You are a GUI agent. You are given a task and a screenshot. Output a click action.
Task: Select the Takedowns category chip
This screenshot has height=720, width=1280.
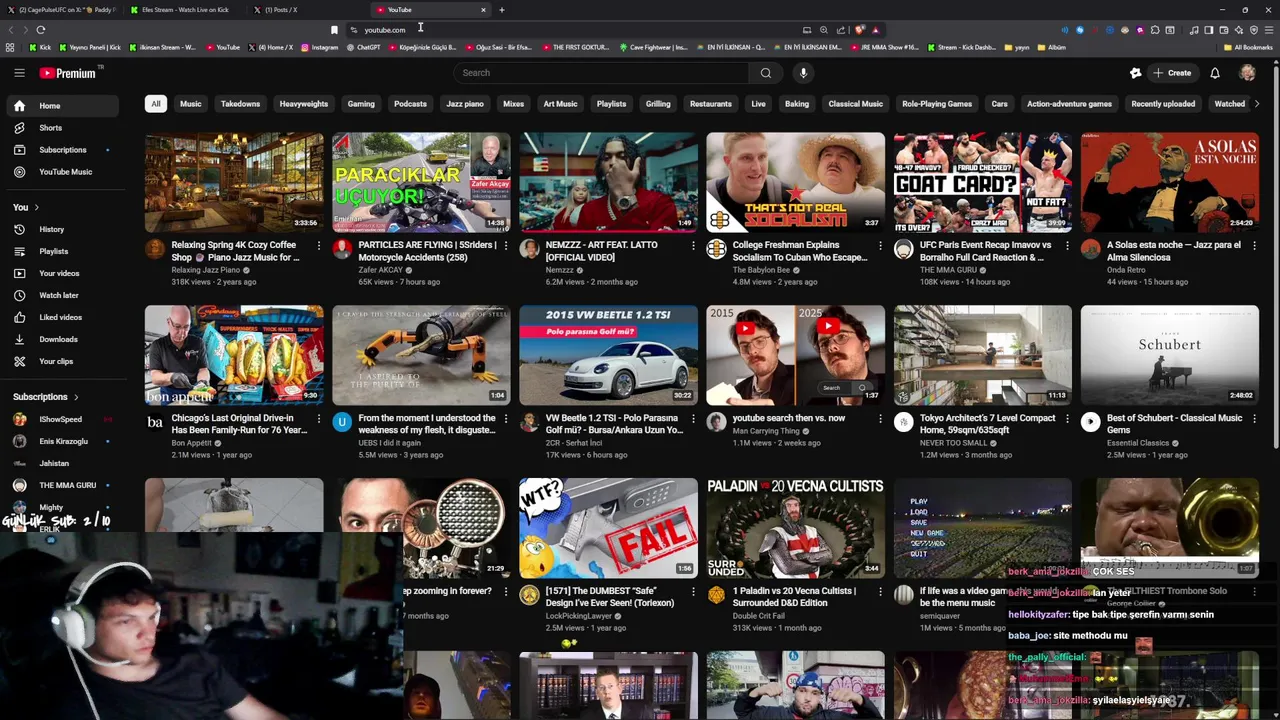pos(240,104)
